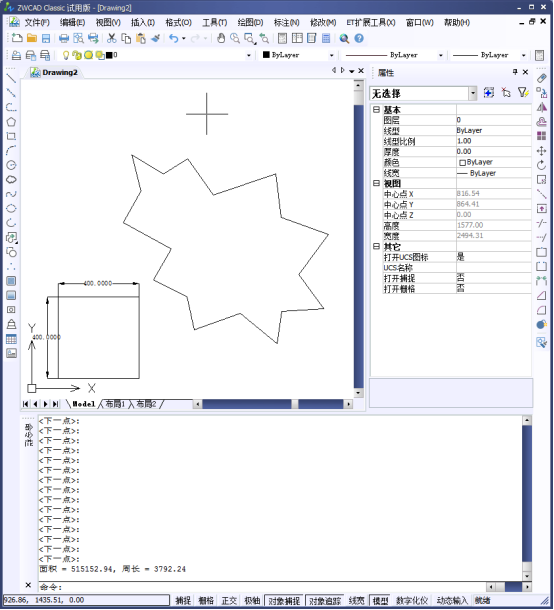
Task: Toggle 动态输入 dynamic input
Action: tap(452, 600)
